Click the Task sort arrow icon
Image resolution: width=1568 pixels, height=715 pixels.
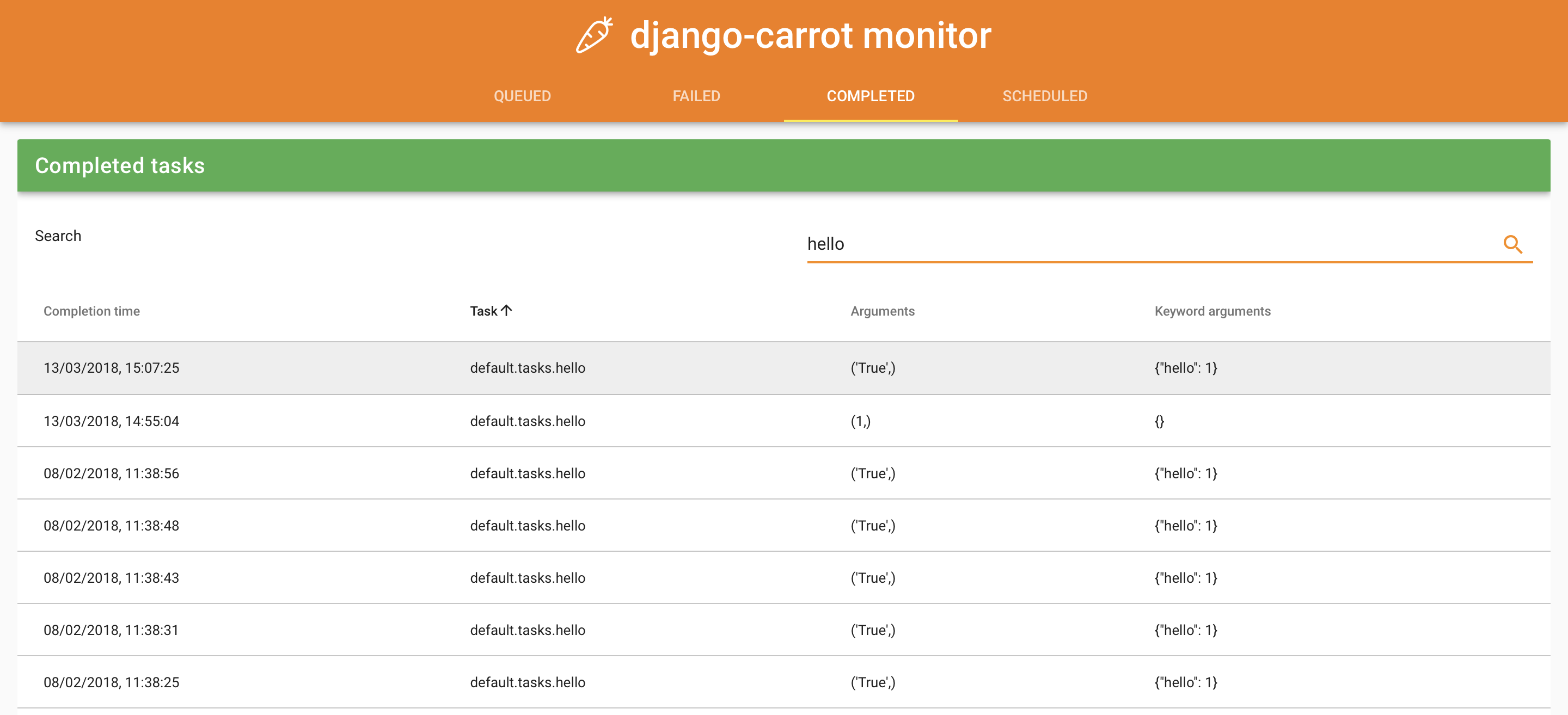[x=506, y=310]
